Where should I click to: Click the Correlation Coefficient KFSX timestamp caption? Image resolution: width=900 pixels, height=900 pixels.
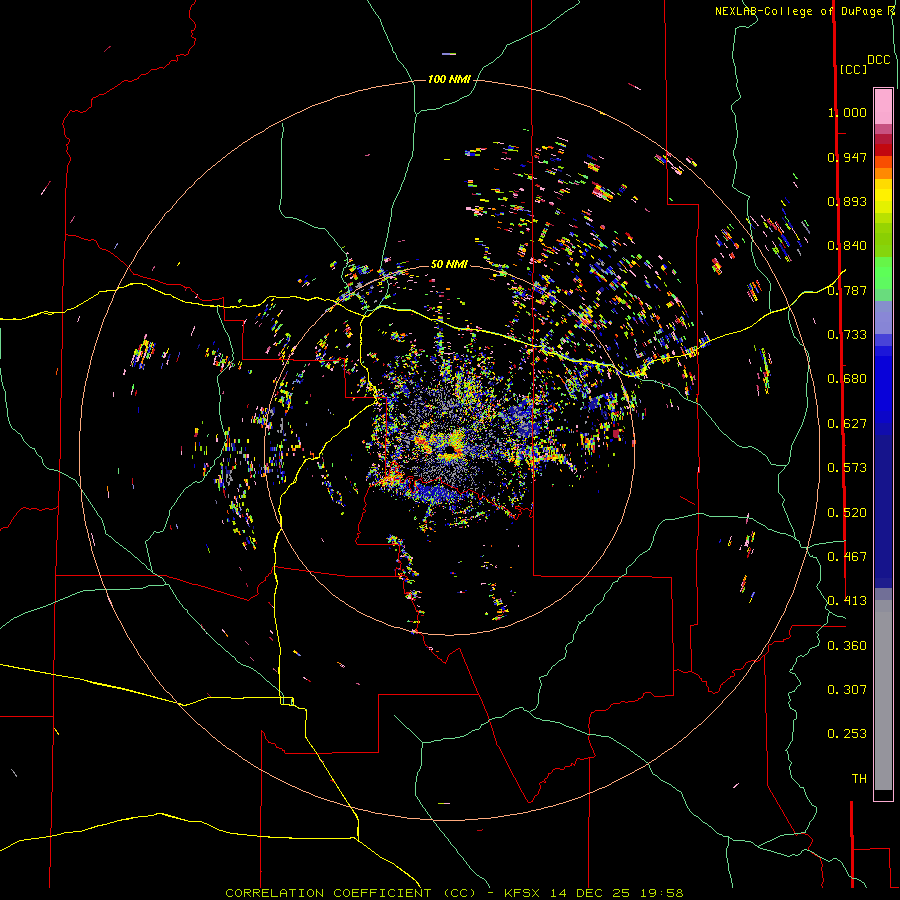(454, 893)
